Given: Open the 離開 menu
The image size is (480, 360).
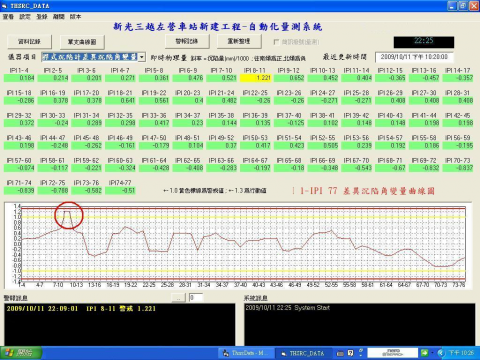Looking at the screenshot, I should (x=59, y=17).
